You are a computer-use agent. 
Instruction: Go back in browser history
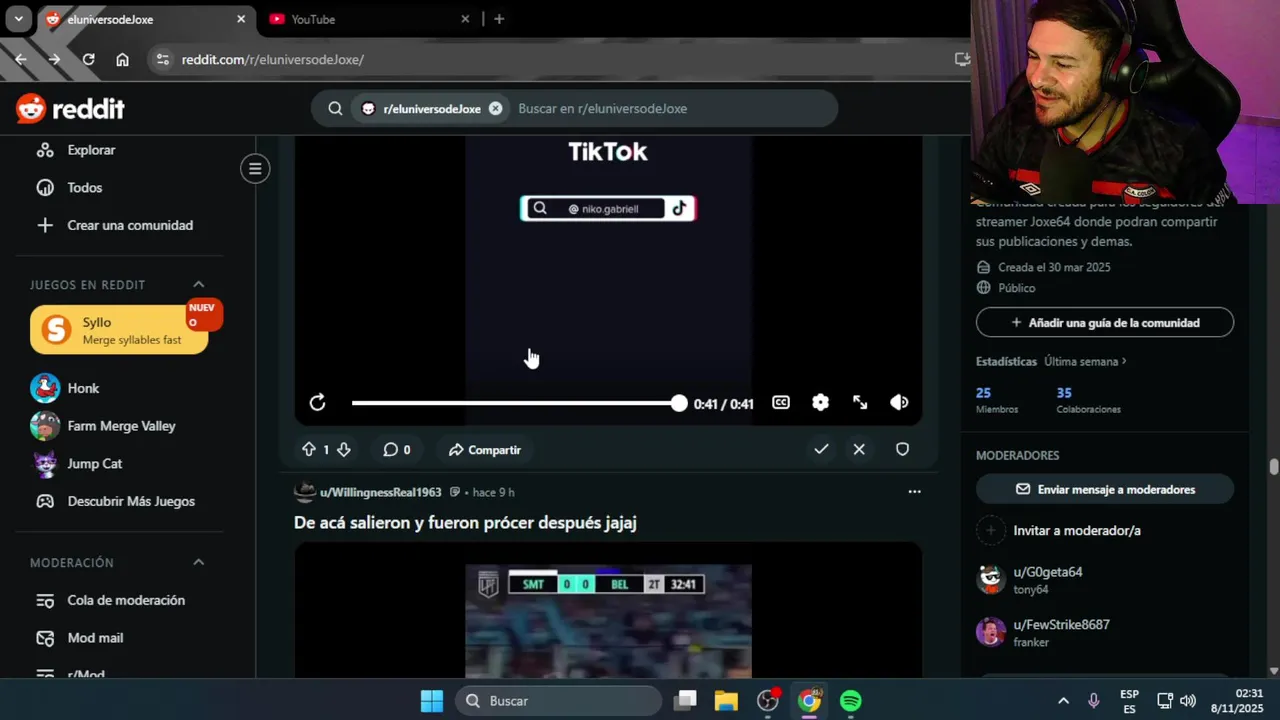[20, 59]
